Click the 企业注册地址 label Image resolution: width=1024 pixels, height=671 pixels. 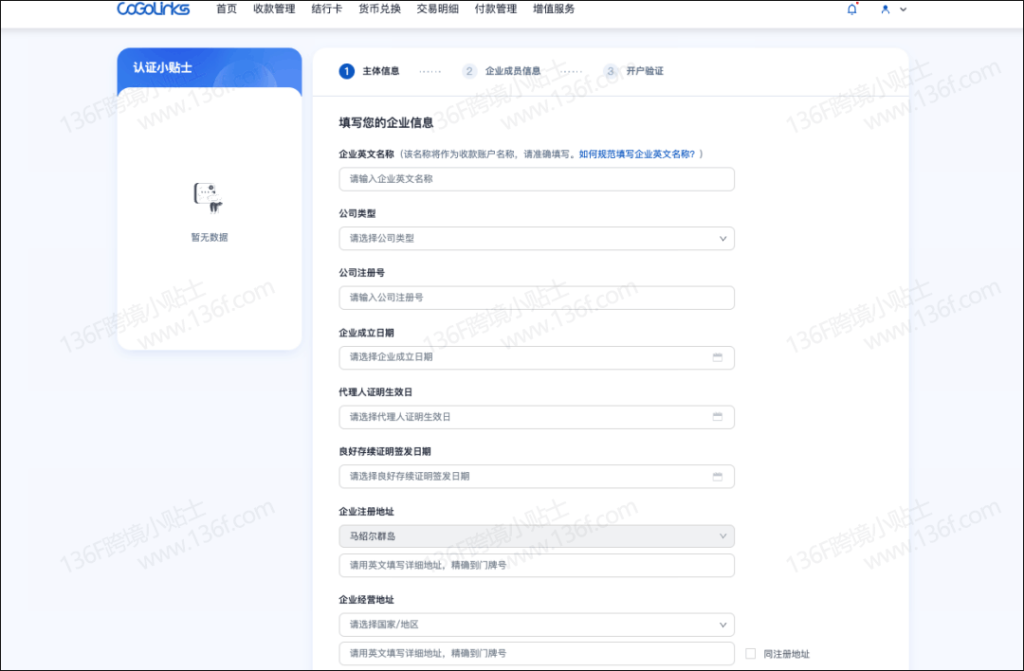pyautogui.click(x=366, y=512)
